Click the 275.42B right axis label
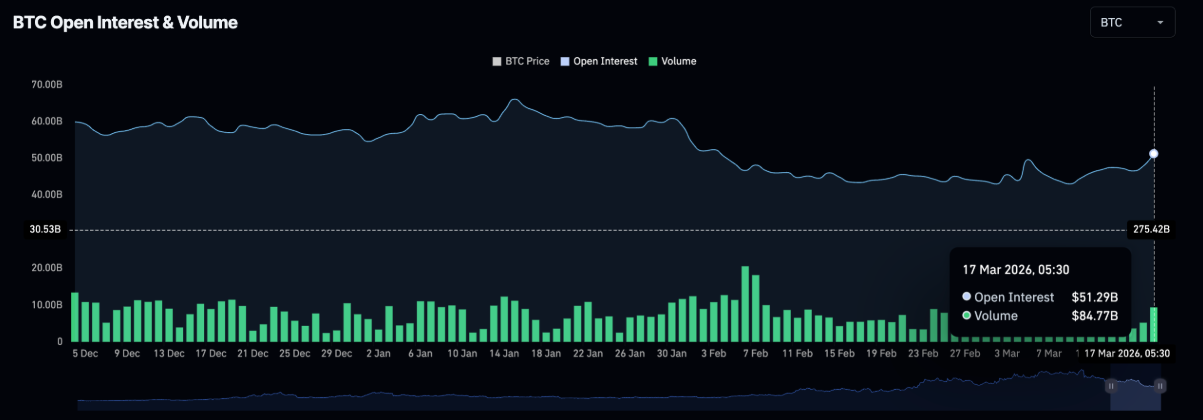Viewport: 1203px width, 420px height. [x=1150, y=230]
